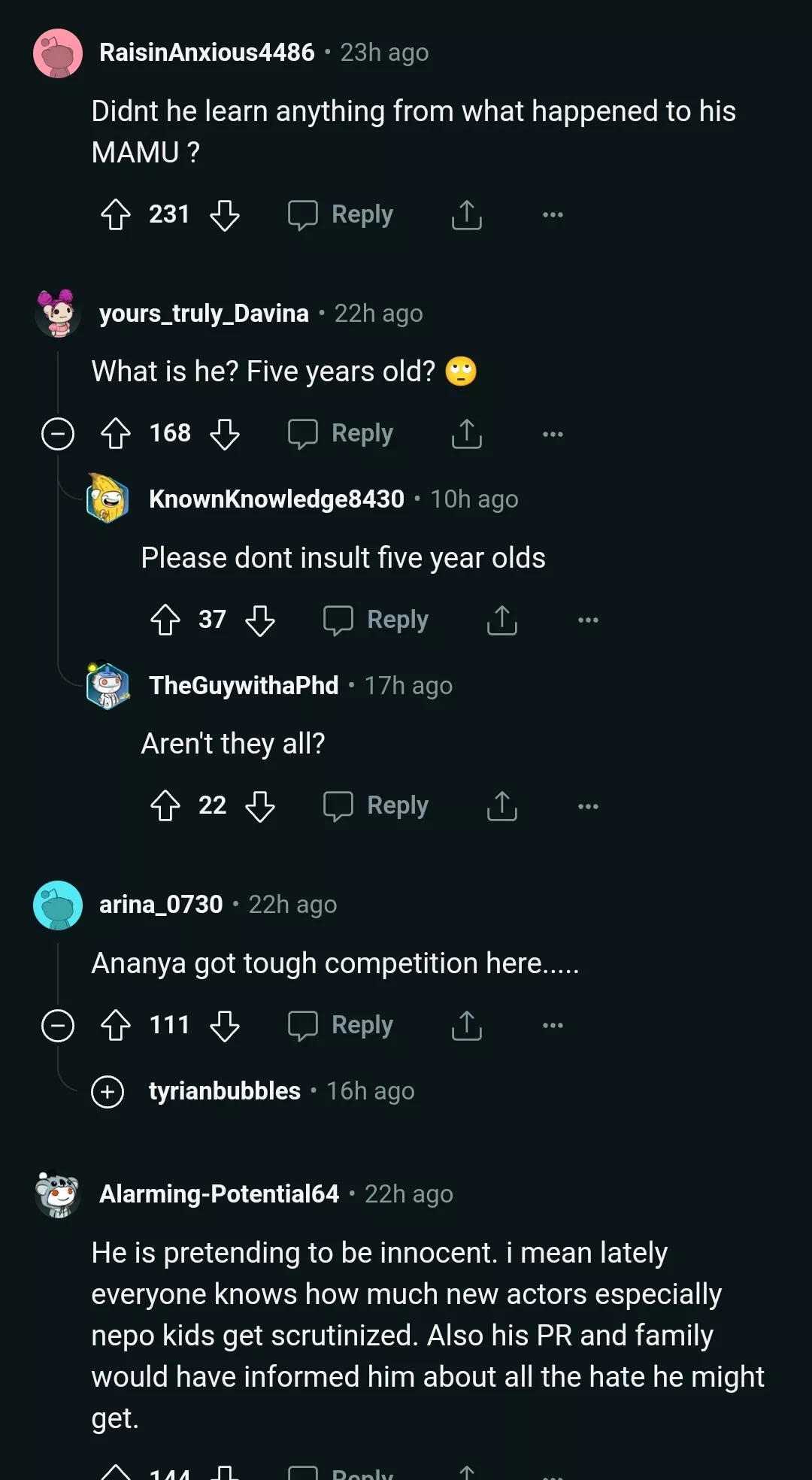Downvote KnownKnowledge8430's comment
The image size is (812, 1480).
tap(260, 620)
